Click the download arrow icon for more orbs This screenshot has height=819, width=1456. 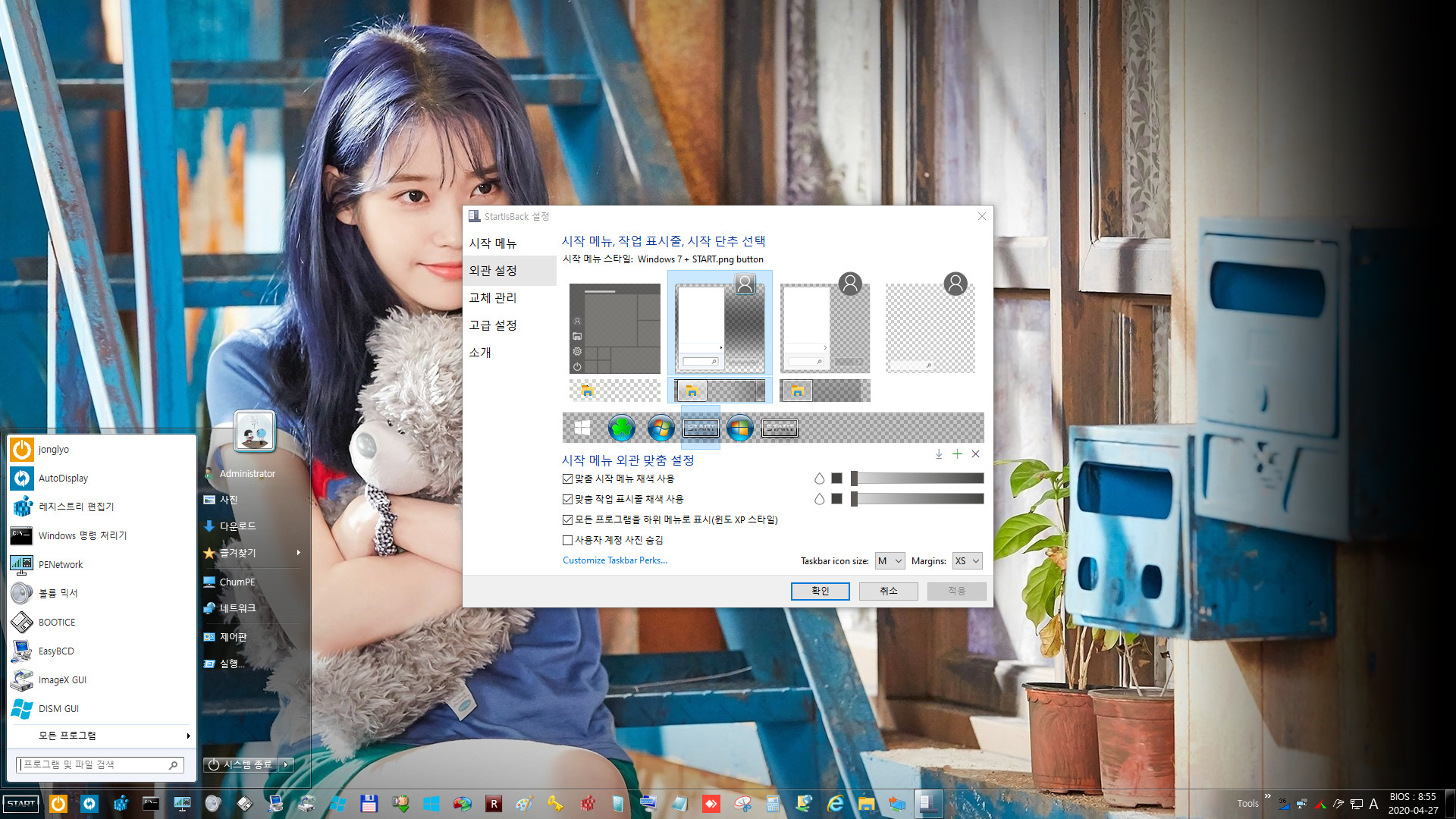[939, 454]
